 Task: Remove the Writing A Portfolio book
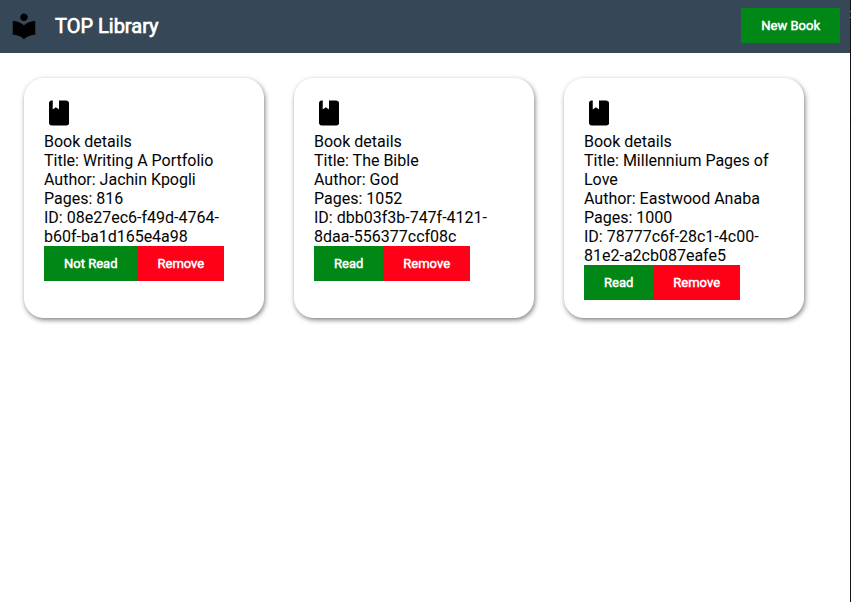click(181, 264)
